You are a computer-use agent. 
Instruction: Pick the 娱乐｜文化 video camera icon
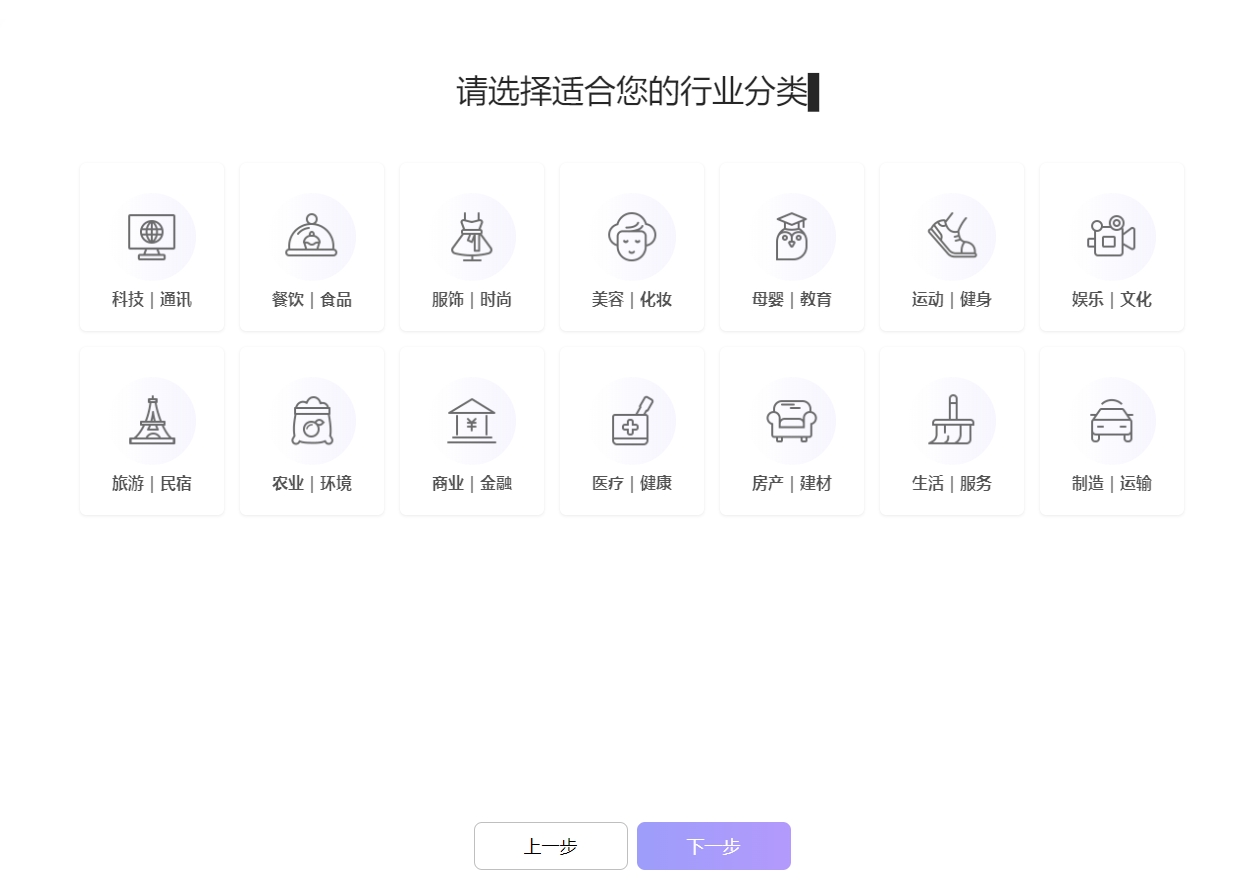click(1112, 237)
